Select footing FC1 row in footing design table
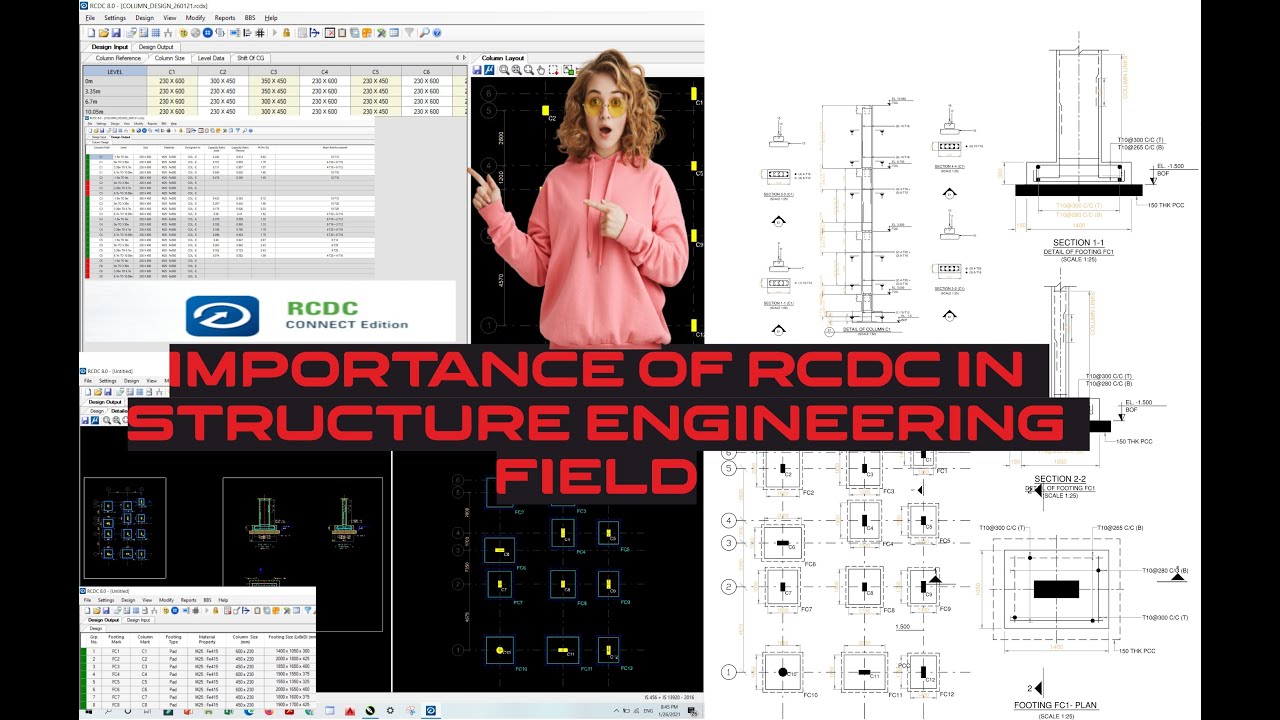1280x720 pixels. pyautogui.click(x=198, y=651)
